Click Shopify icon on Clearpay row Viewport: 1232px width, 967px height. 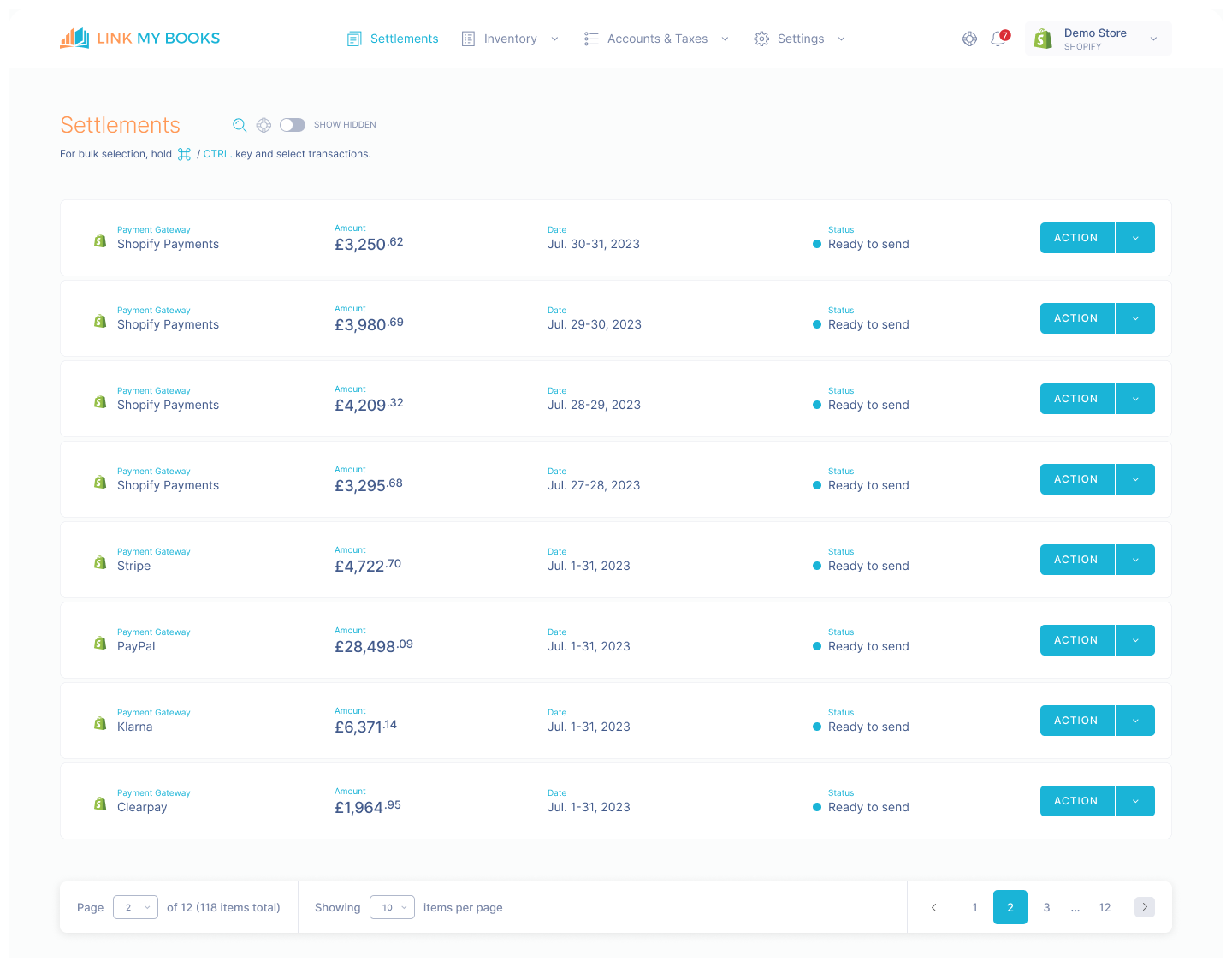(100, 804)
